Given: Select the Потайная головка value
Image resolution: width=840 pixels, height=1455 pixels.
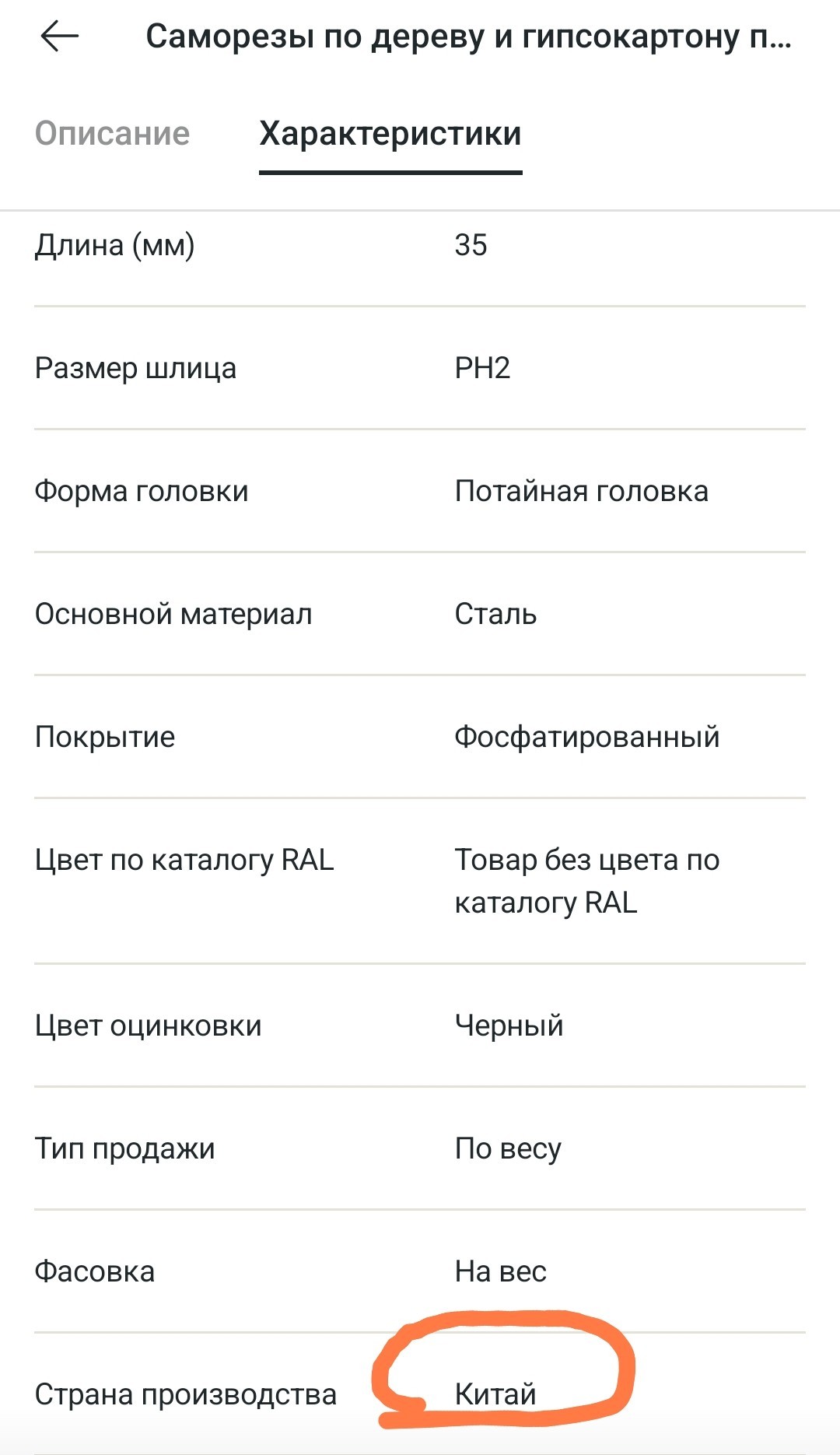Looking at the screenshot, I should tap(582, 492).
